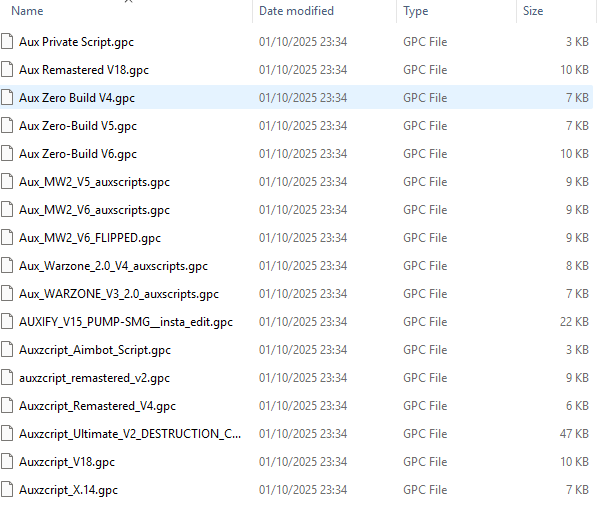This screenshot has height=517, width=611.
Task: Click file icon of Aux_MW2_V6_FLIPPED.gpc
Action: pos(7,238)
